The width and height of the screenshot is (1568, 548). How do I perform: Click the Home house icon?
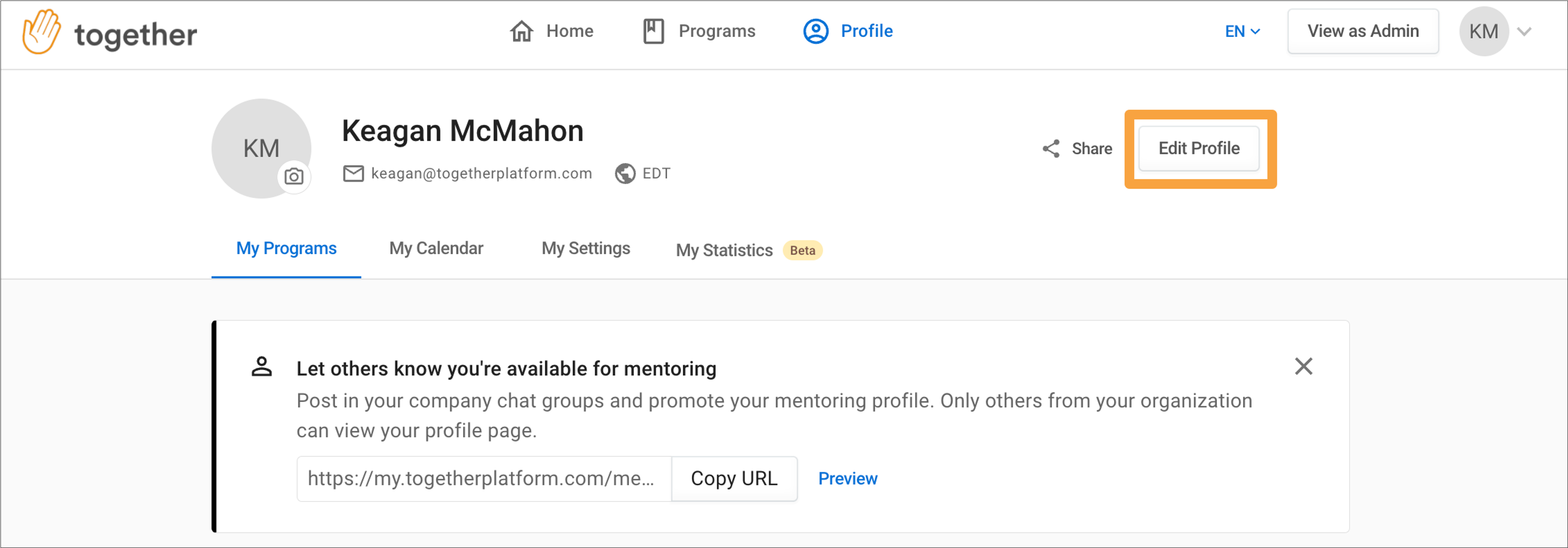[522, 31]
